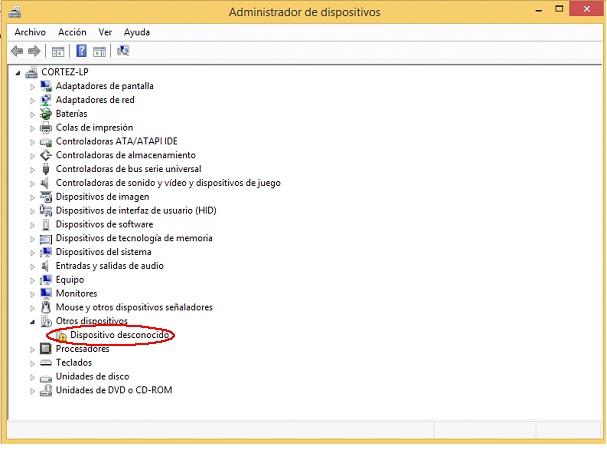Click the Dispositivos de imagen camera icon
Image resolution: width=607 pixels, height=457 pixels.
click(x=46, y=197)
